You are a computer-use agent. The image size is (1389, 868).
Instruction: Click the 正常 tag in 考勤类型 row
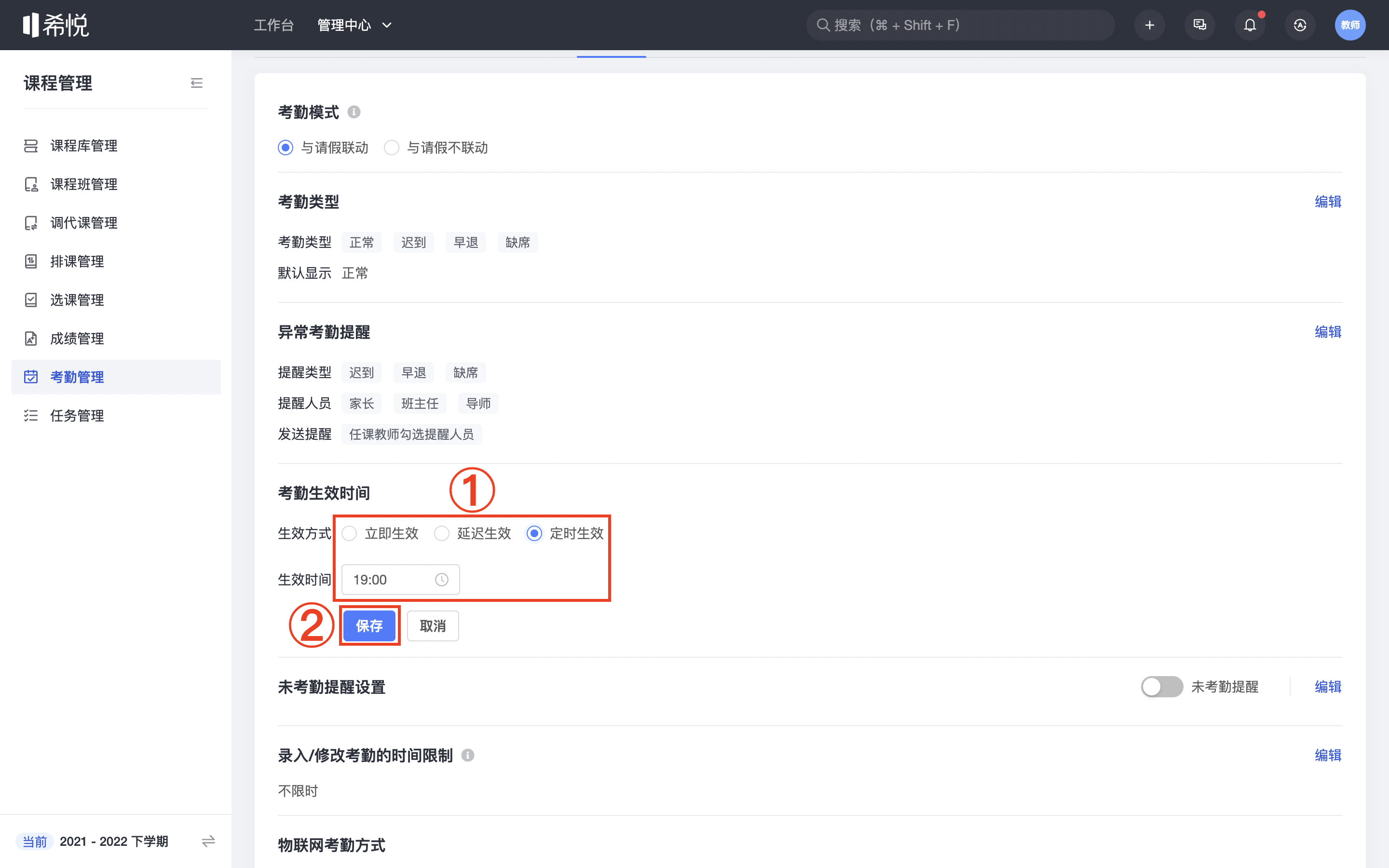(362, 242)
